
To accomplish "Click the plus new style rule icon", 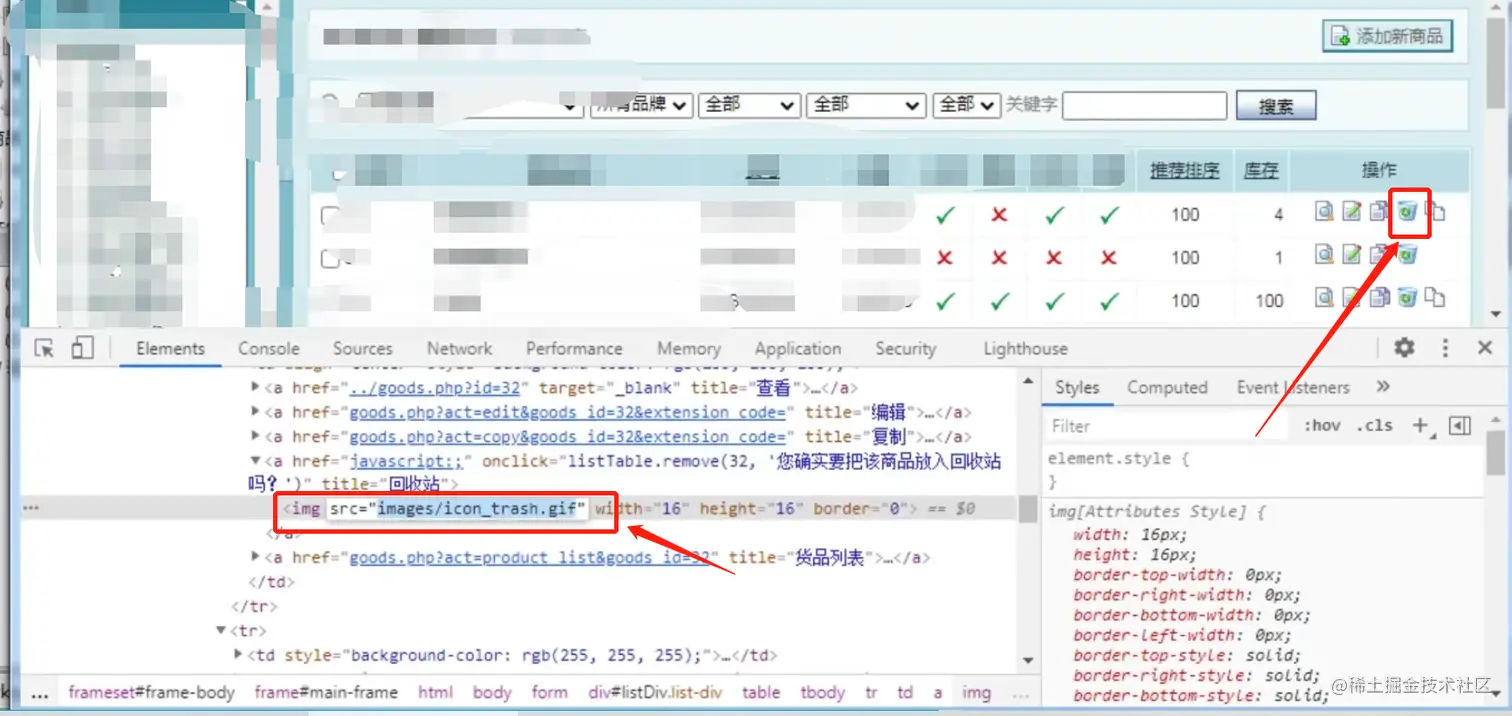I will pyautogui.click(x=1420, y=425).
